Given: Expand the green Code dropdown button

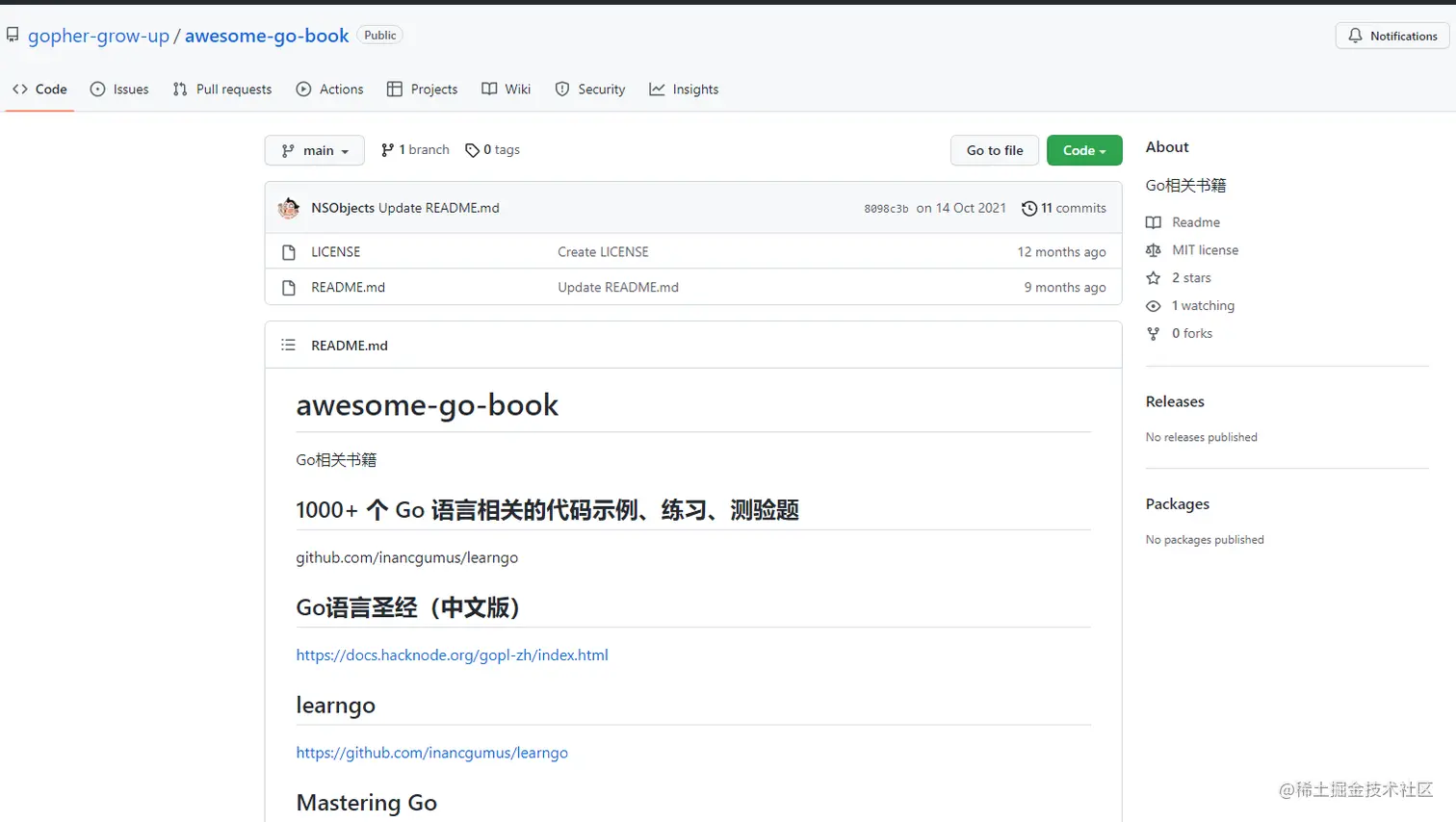Looking at the screenshot, I should (x=1084, y=150).
